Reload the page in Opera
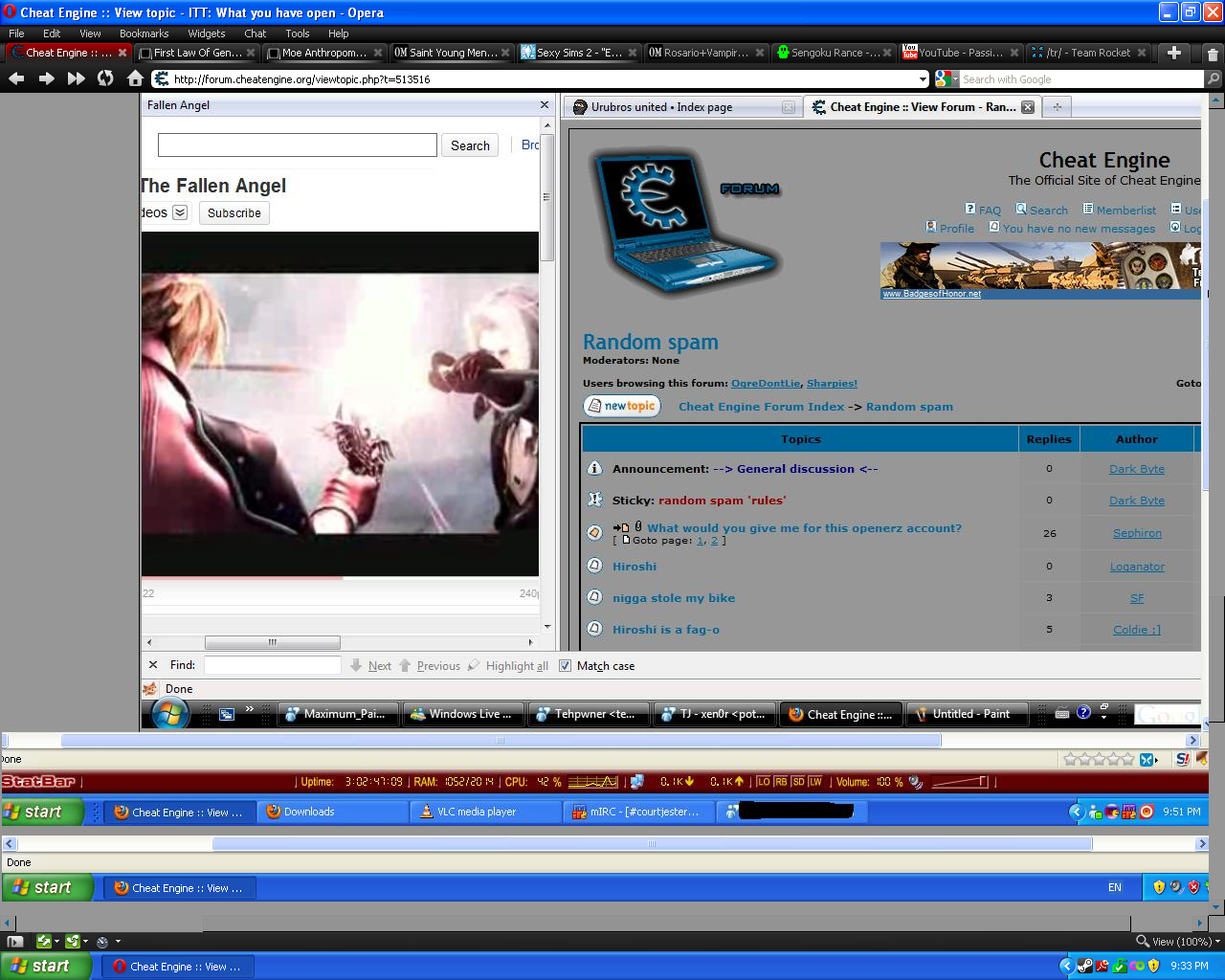This screenshot has height=980, width=1225. [105, 78]
